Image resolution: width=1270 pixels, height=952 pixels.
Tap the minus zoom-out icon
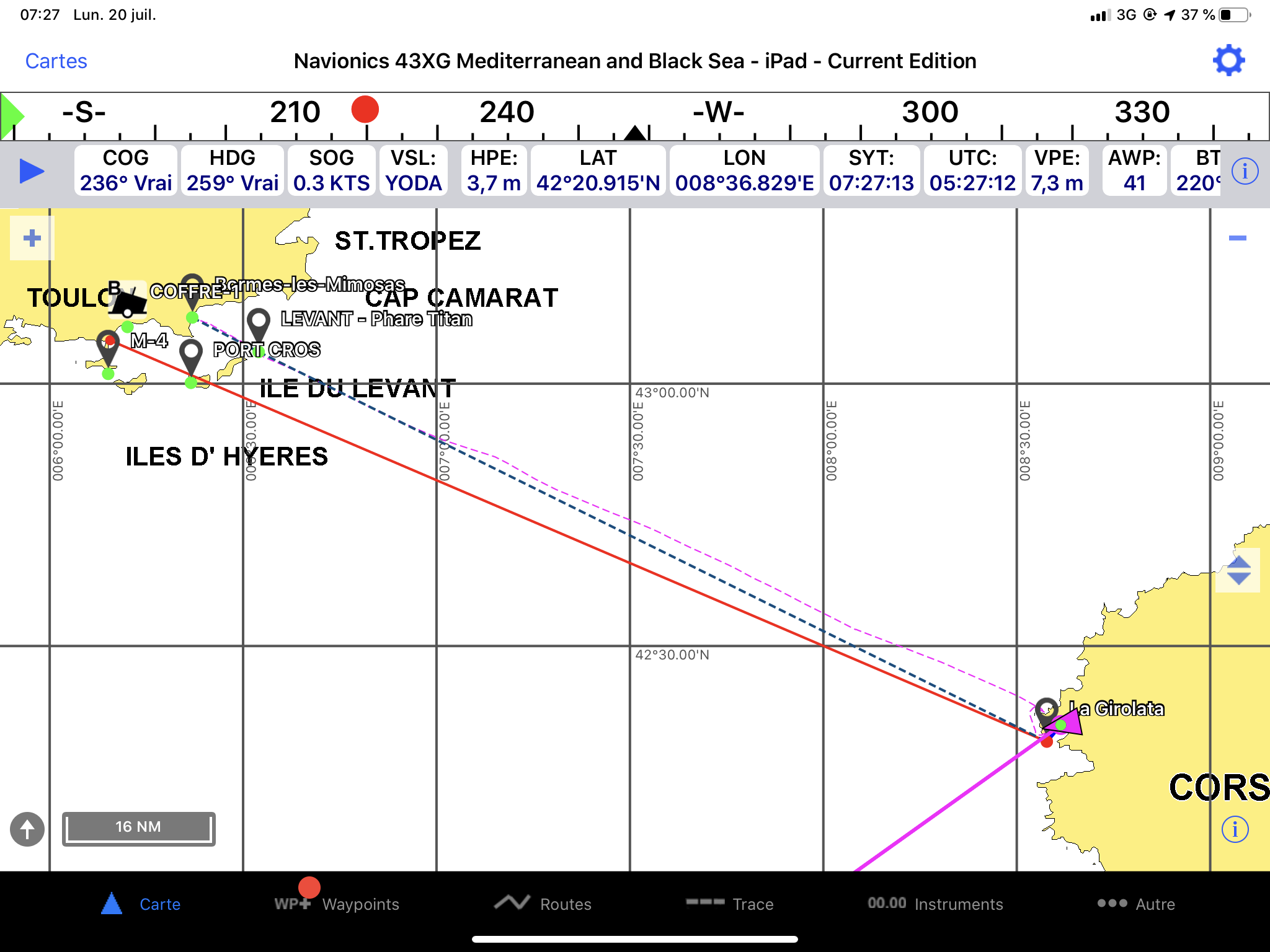click(1237, 238)
